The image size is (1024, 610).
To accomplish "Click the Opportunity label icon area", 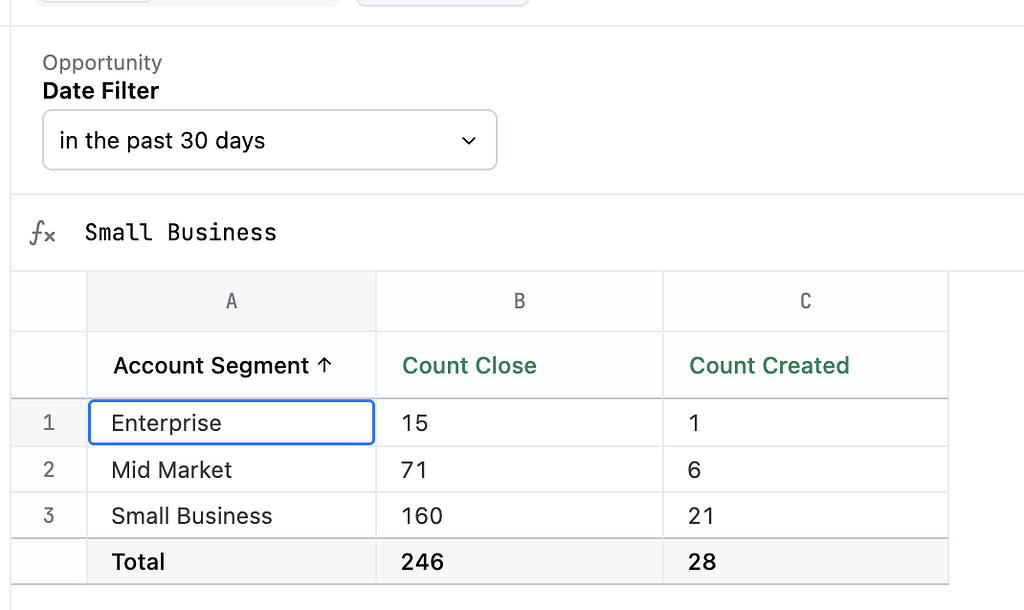I will (x=102, y=62).
